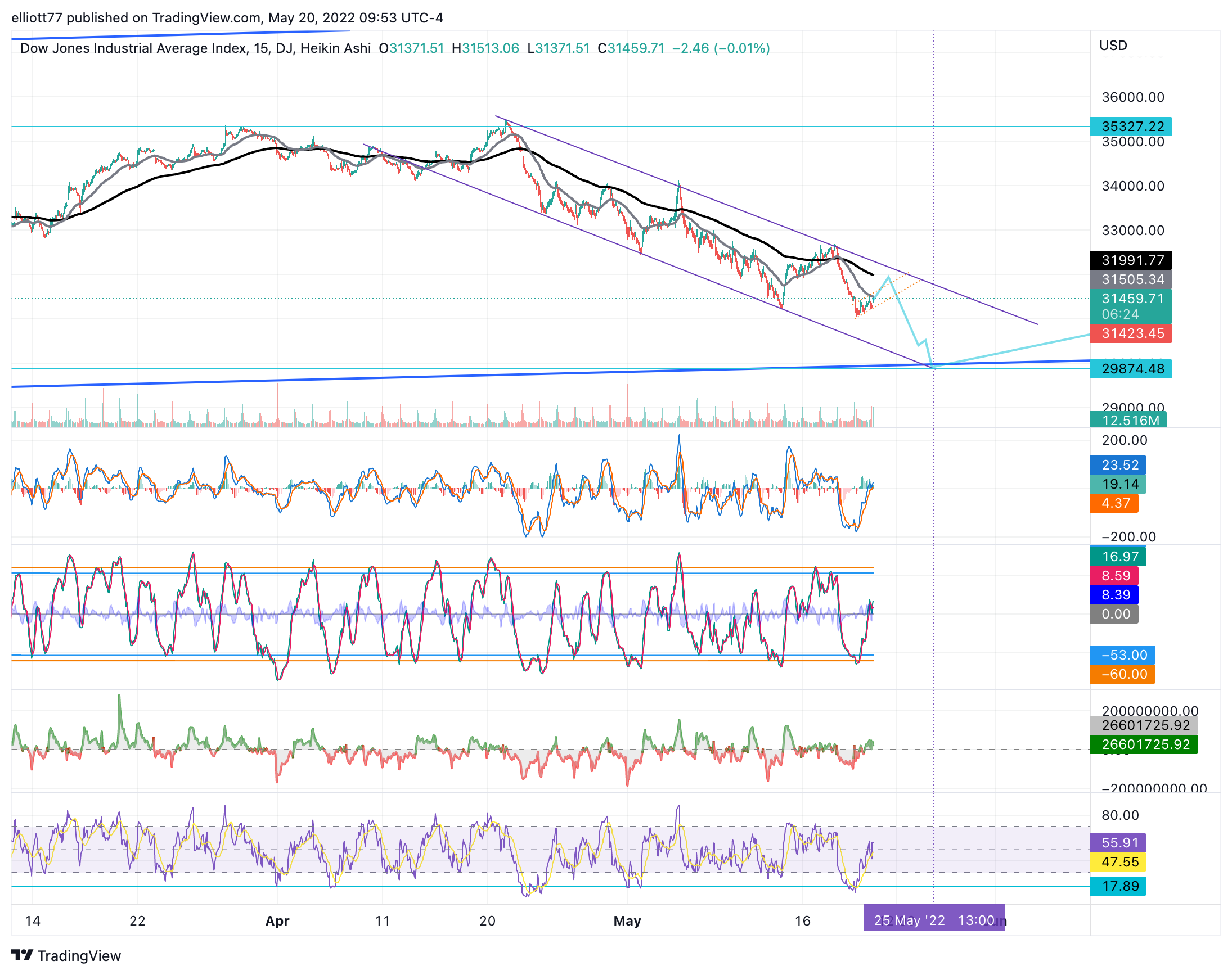
Task: Click the TradingView logo at bottom left
Action: tap(66, 955)
